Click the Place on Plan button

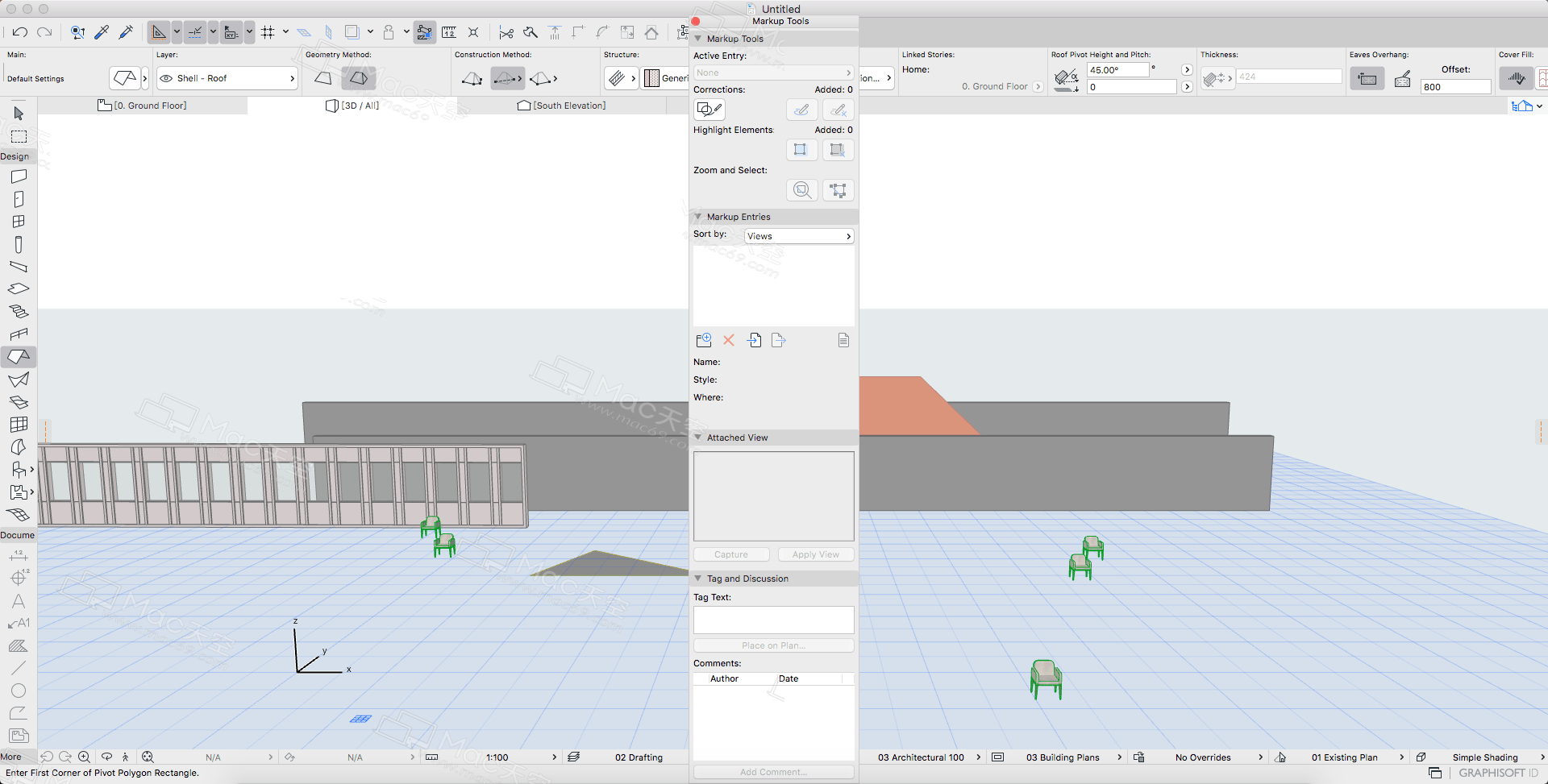(773, 645)
